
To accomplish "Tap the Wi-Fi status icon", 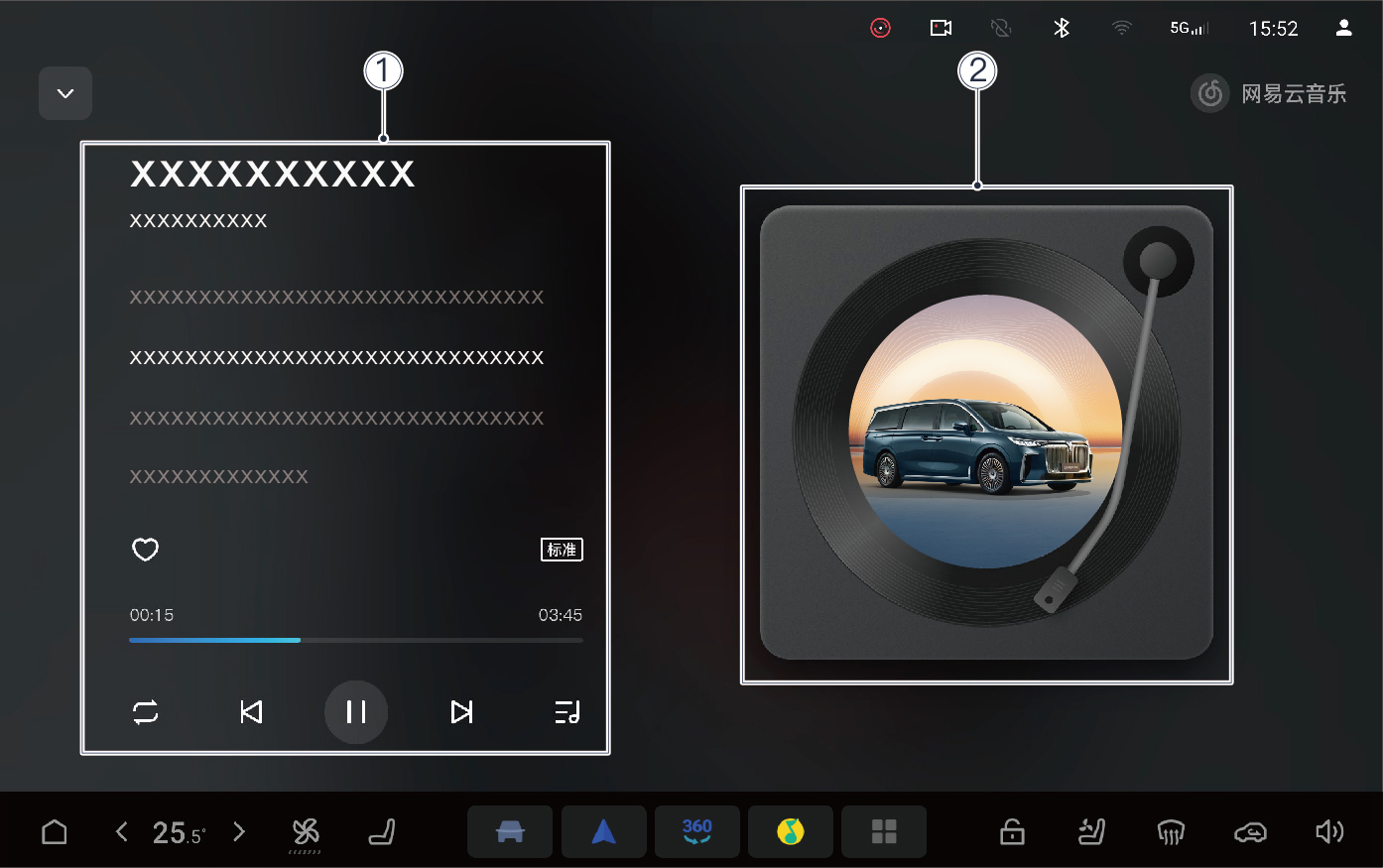I will pos(1122,28).
